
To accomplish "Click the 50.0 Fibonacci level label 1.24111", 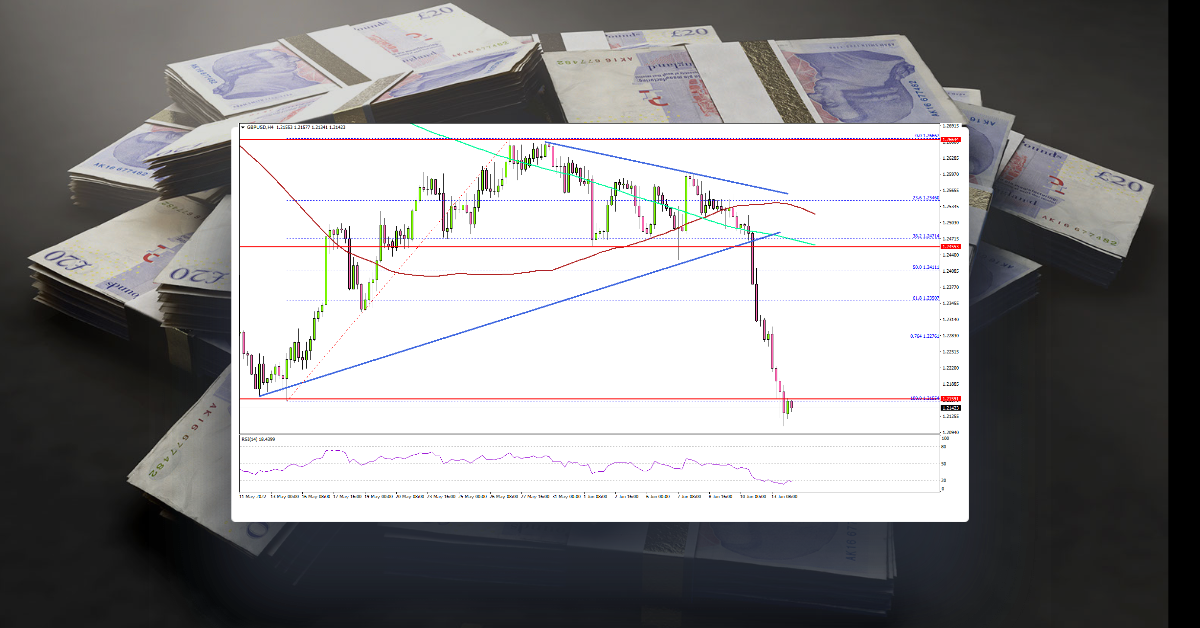I will pos(920,268).
